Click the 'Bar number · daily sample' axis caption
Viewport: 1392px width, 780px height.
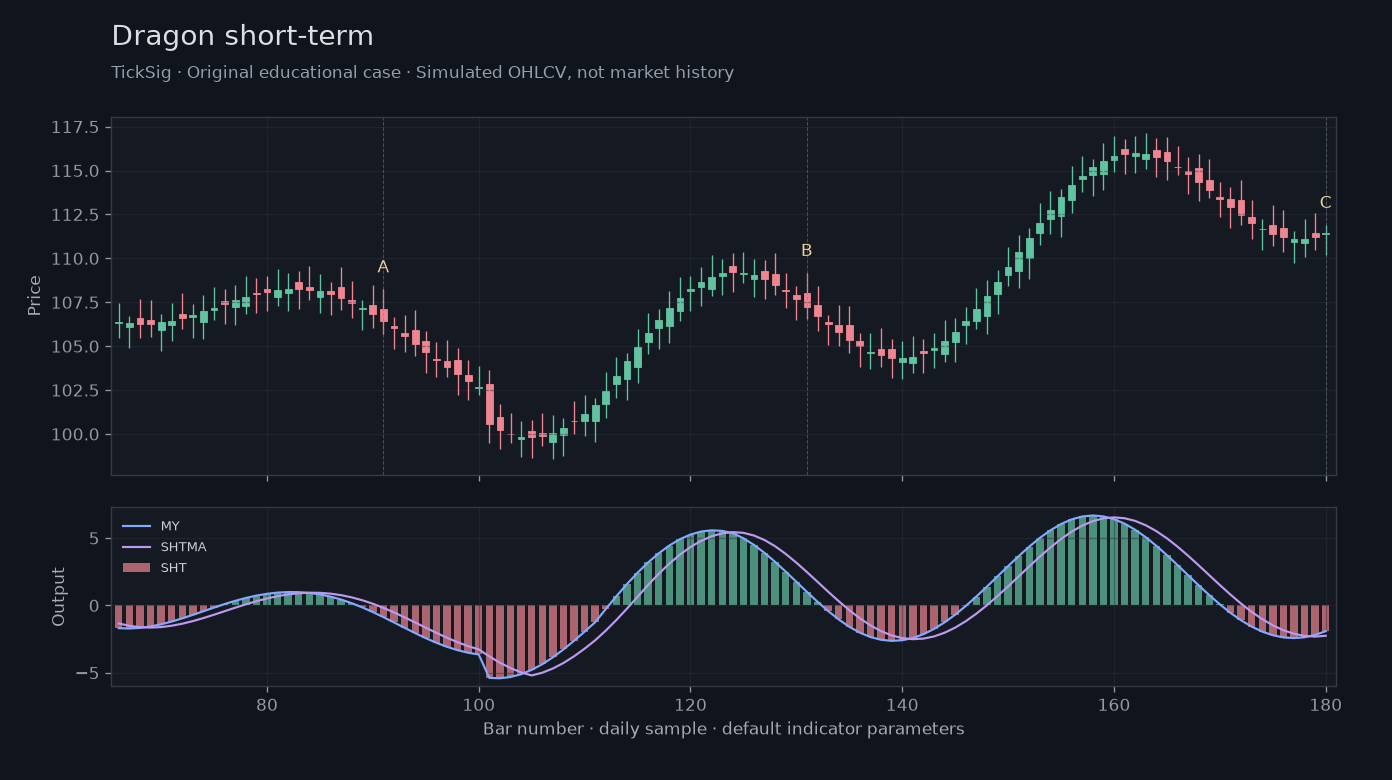point(724,729)
